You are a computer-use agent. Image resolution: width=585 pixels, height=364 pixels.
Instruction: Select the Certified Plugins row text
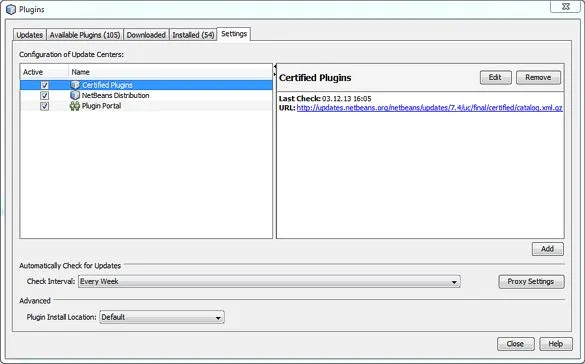click(107, 85)
